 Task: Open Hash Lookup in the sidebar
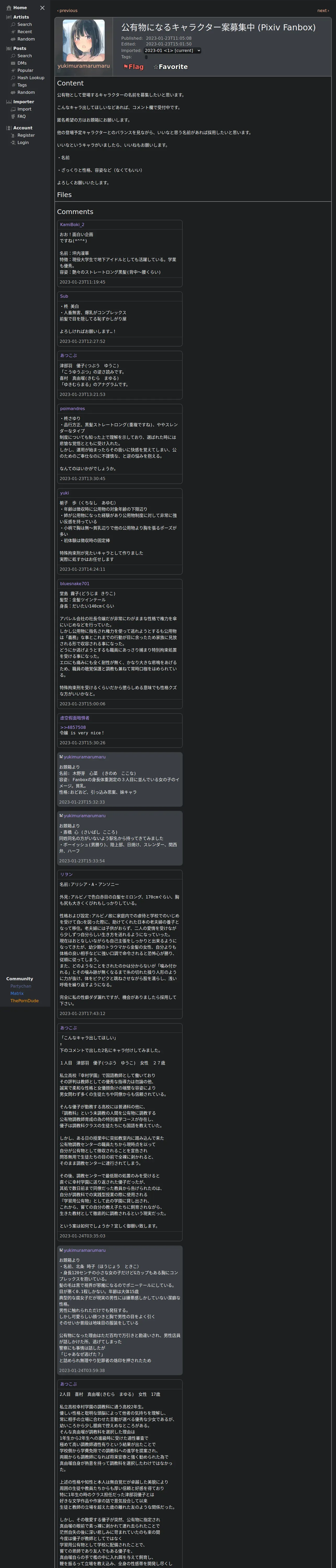pyautogui.click(x=31, y=78)
